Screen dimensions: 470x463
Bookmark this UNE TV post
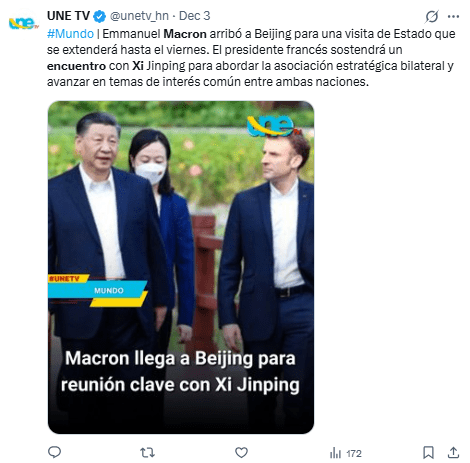pos(428,452)
